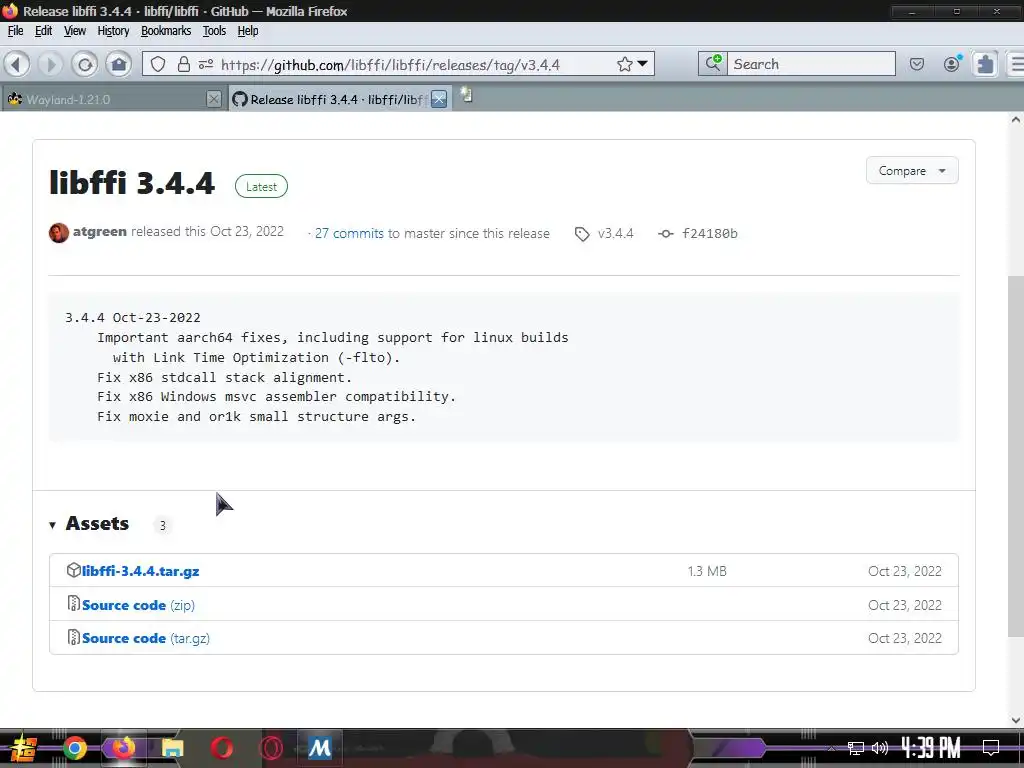
Task: Go back with the browser Back arrow
Action: click(x=17, y=64)
